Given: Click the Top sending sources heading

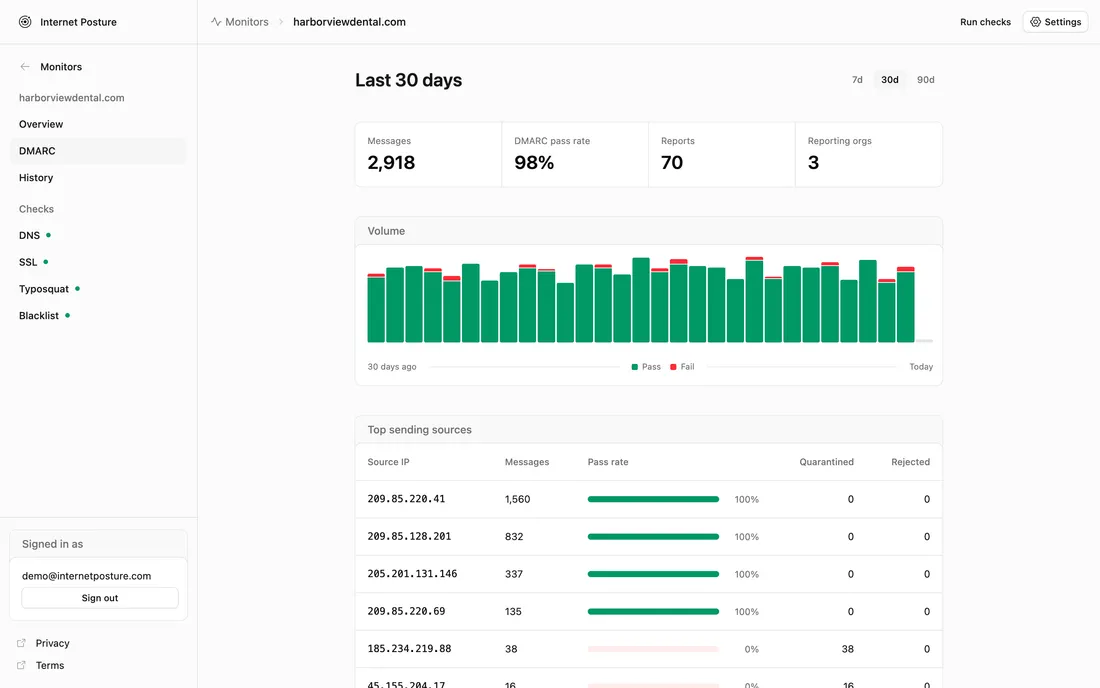Looking at the screenshot, I should click(420, 429).
